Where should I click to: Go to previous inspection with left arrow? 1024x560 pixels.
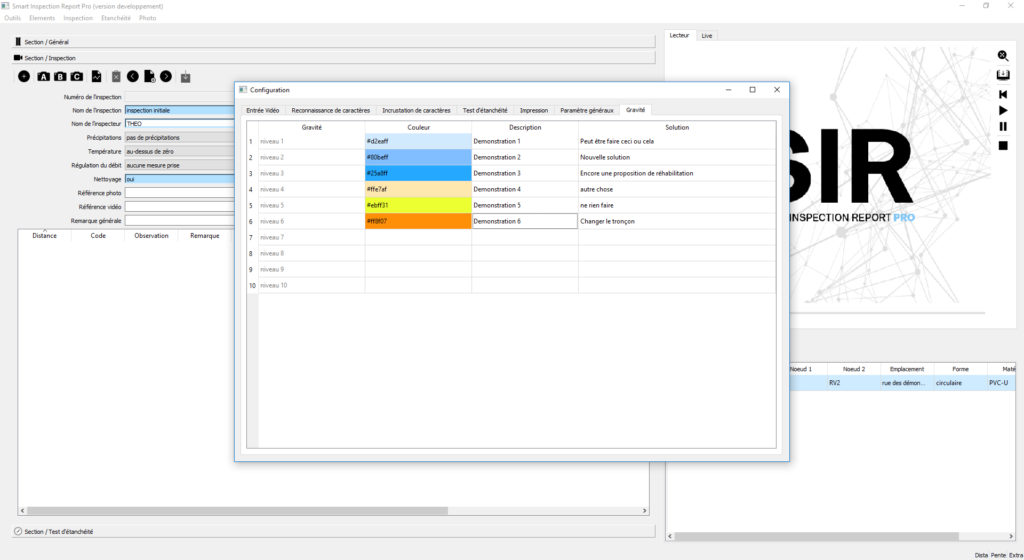click(x=133, y=76)
